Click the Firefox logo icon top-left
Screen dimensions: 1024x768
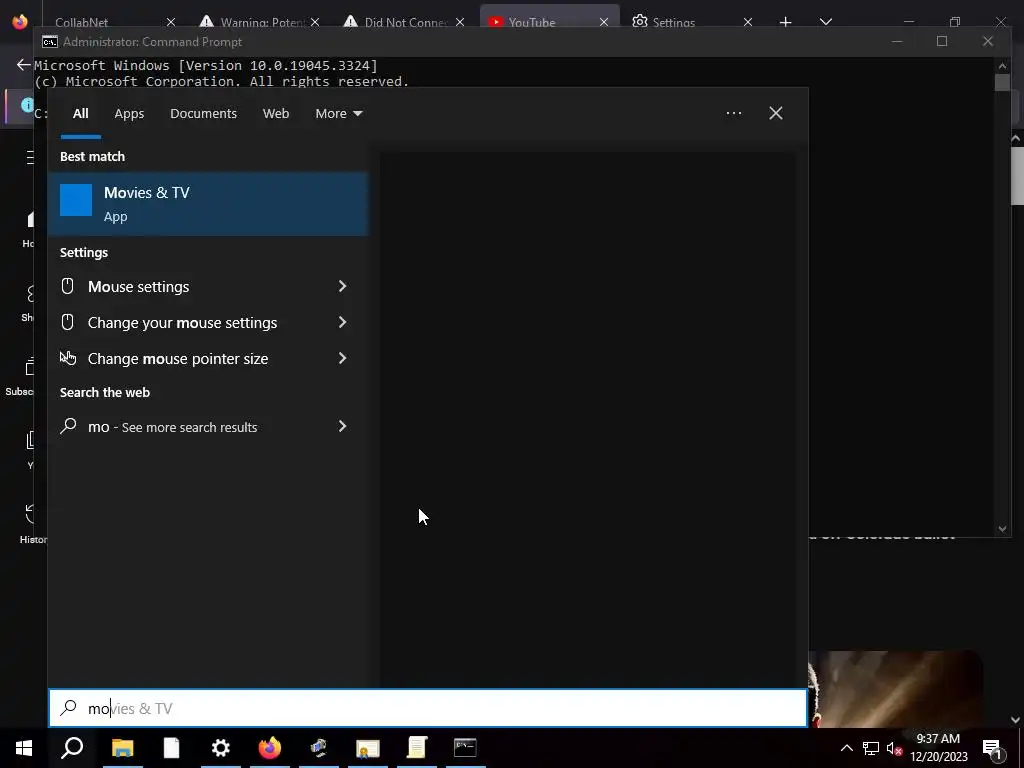(x=20, y=21)
